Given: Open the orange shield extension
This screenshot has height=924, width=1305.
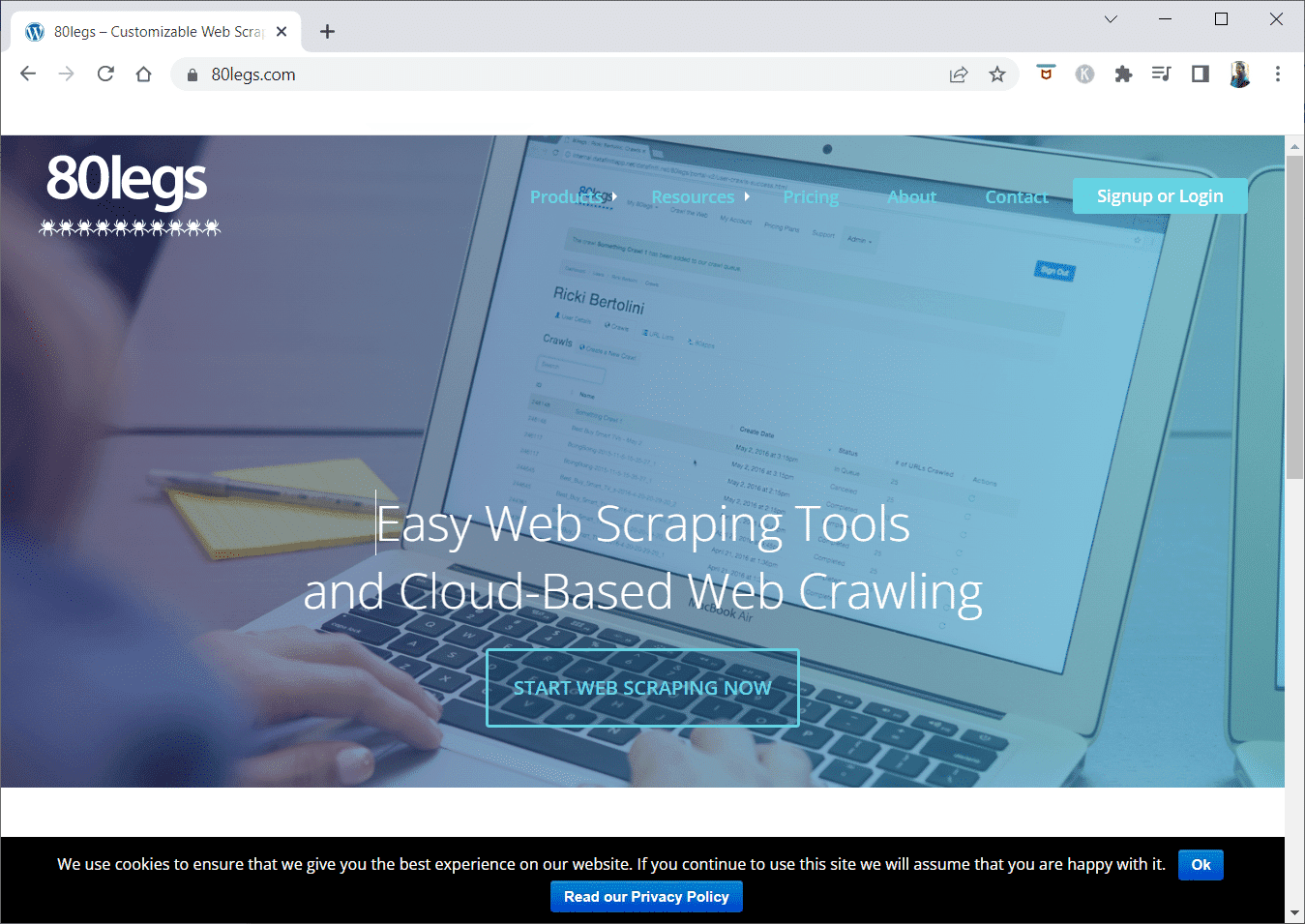Looking at the screenshot, I should coord(1046,74).
